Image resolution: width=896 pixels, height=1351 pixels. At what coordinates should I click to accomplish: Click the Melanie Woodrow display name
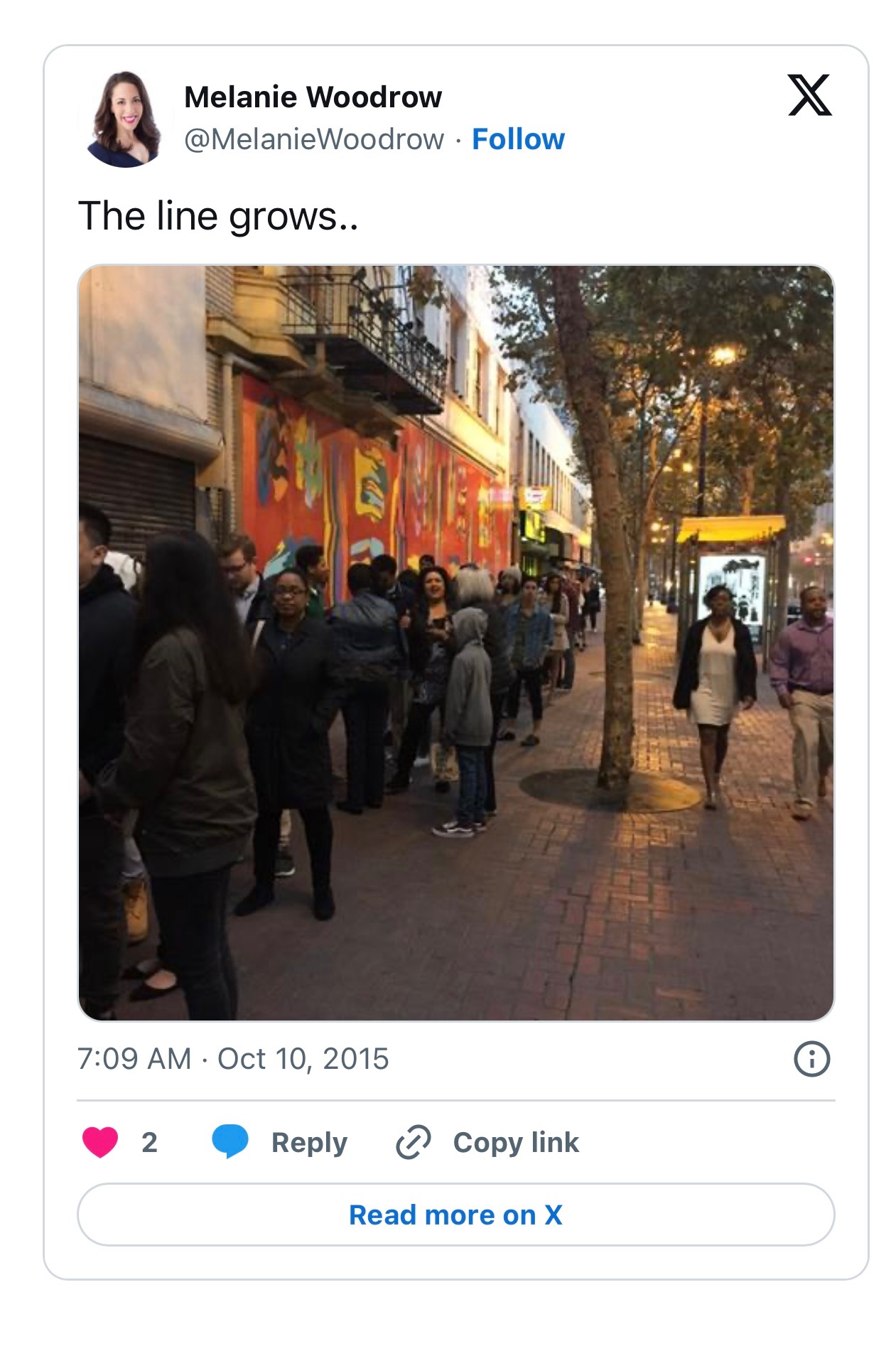click(x=313, y=97)
